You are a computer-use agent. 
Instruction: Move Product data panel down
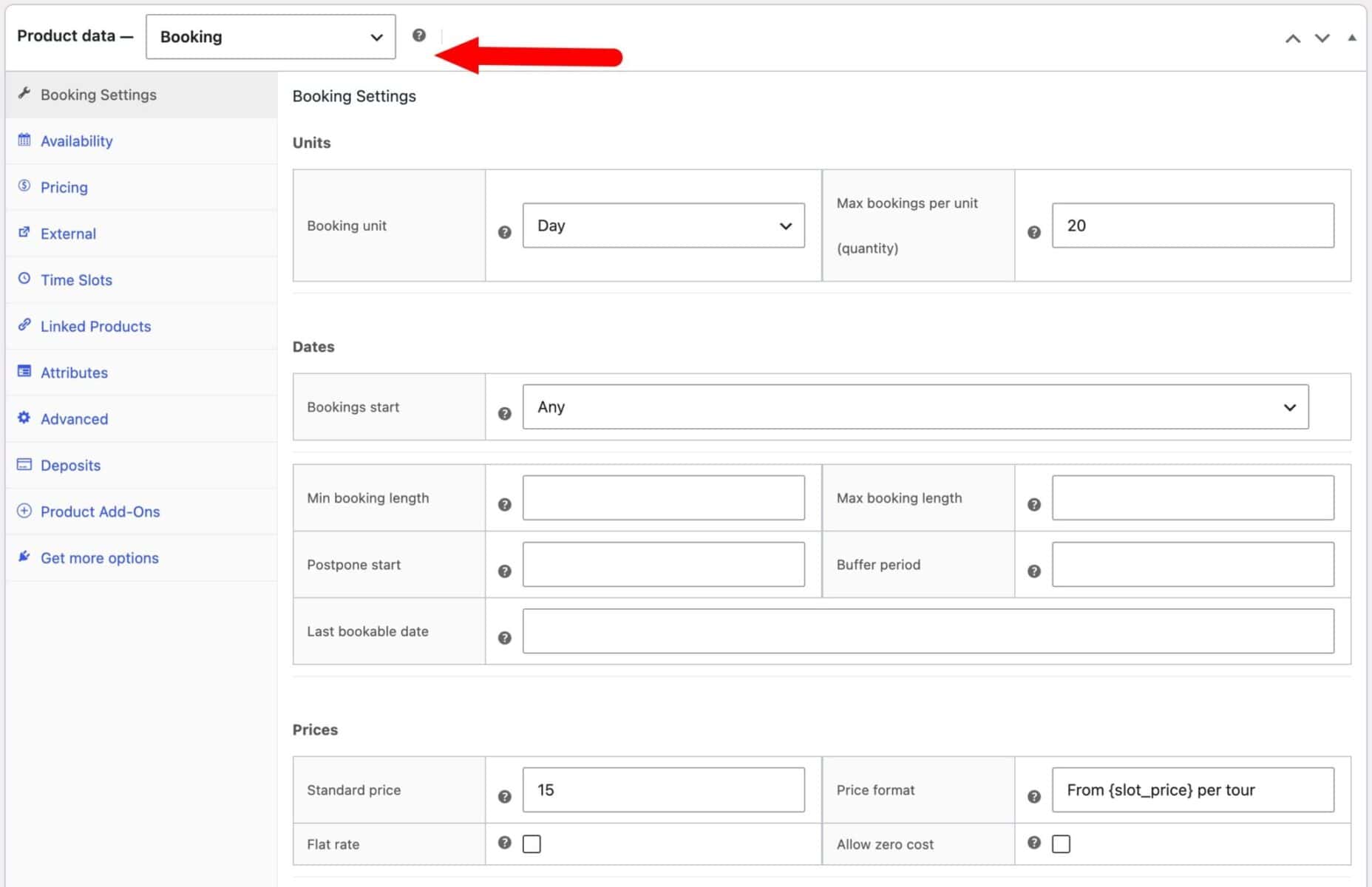point(1322,38)
